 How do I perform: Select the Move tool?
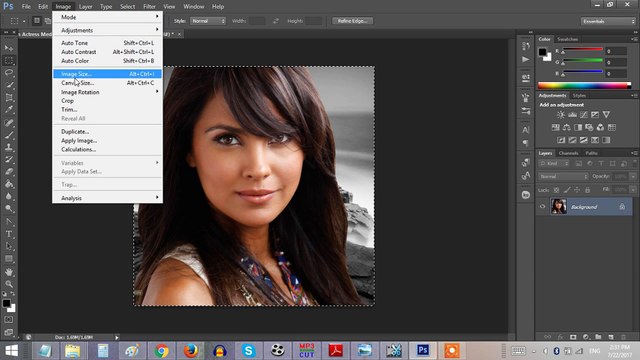(9, 48)
